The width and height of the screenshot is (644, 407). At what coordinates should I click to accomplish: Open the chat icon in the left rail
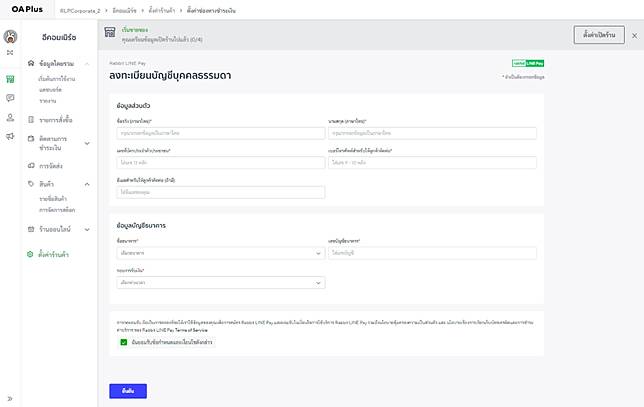pos(10,98)
